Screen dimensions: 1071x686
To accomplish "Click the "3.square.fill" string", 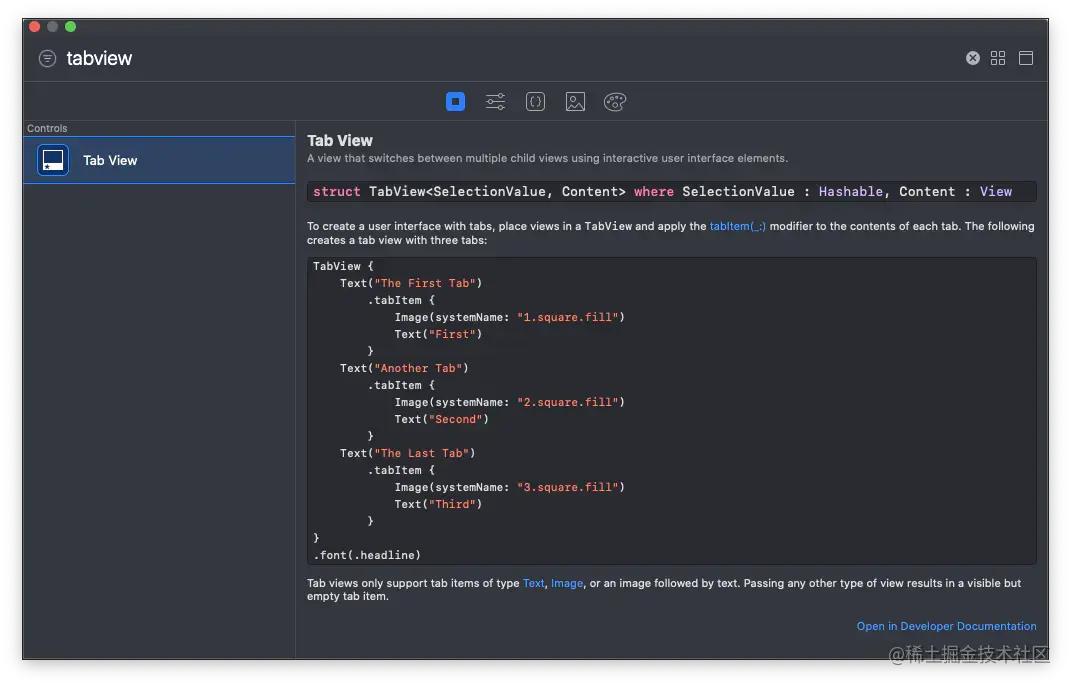I will pos(568,488).
